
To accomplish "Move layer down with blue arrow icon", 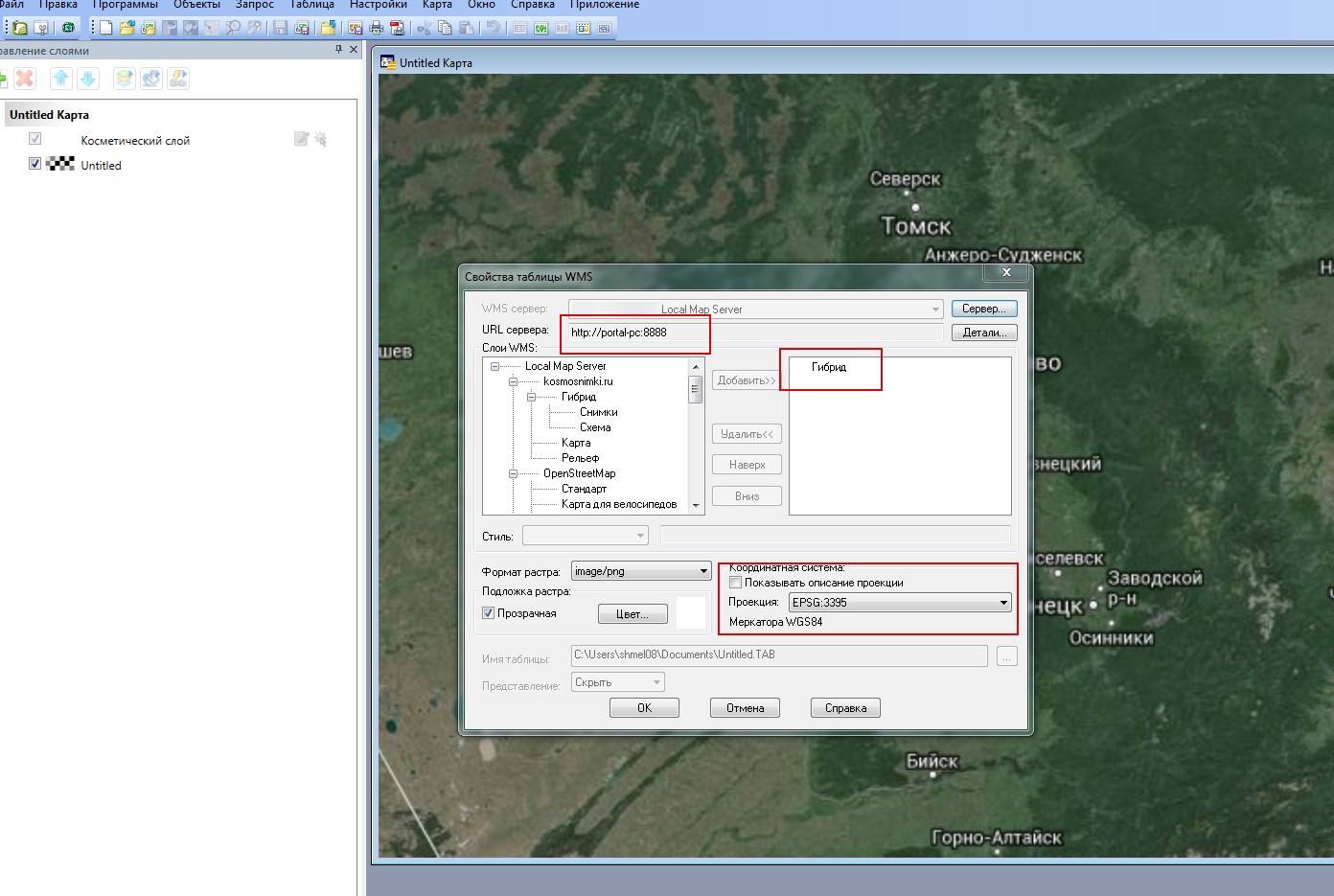I will [88, 79].
